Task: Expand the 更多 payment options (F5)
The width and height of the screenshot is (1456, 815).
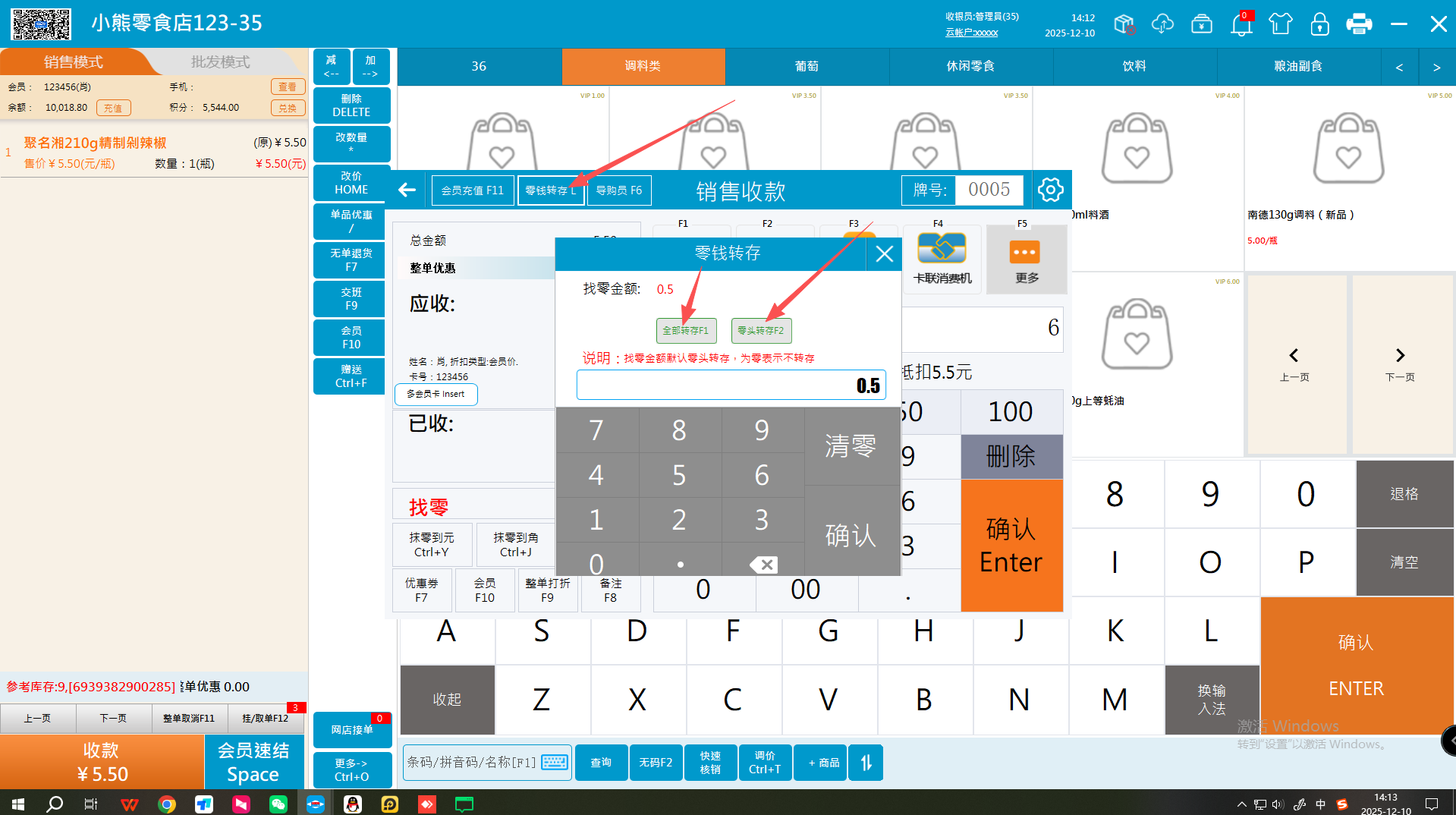Action: coord(1026,260)
